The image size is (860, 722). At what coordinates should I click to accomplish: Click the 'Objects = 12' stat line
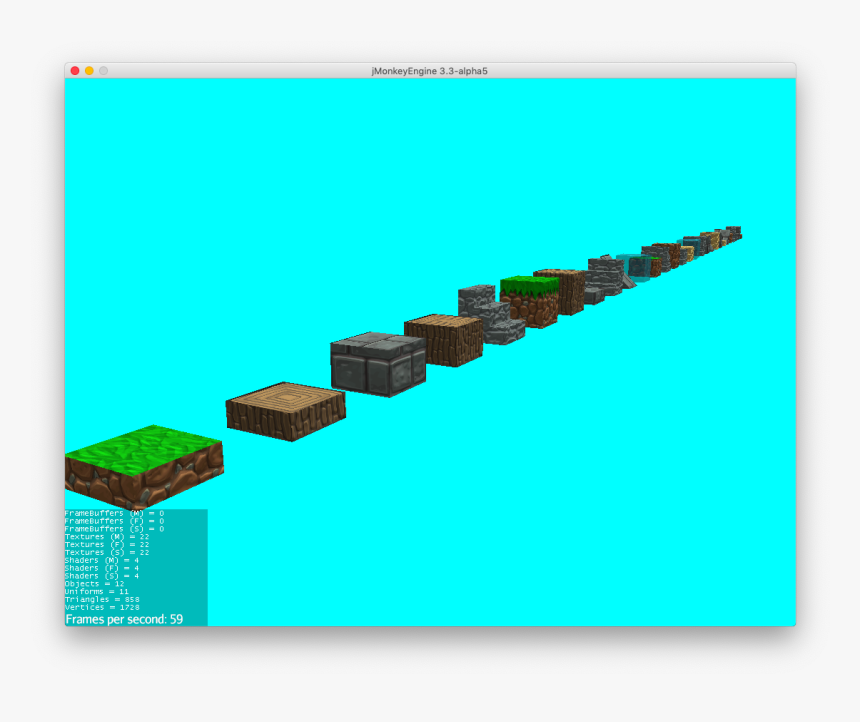pos(94,584)
